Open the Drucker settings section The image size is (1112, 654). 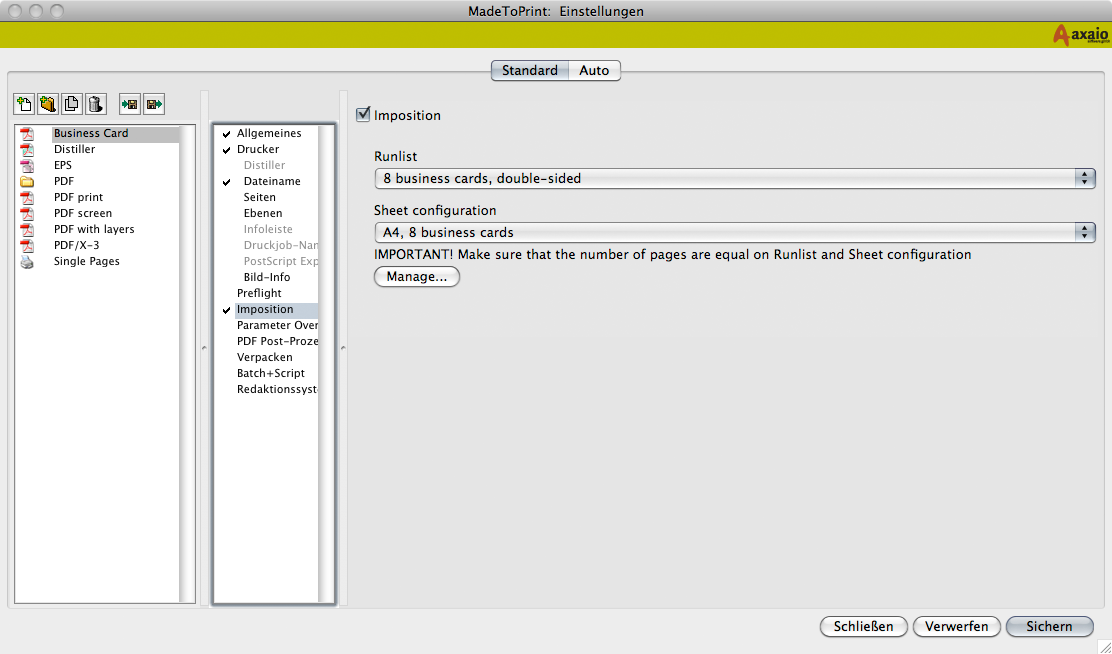pyautogui.click(x=258, y=150)
